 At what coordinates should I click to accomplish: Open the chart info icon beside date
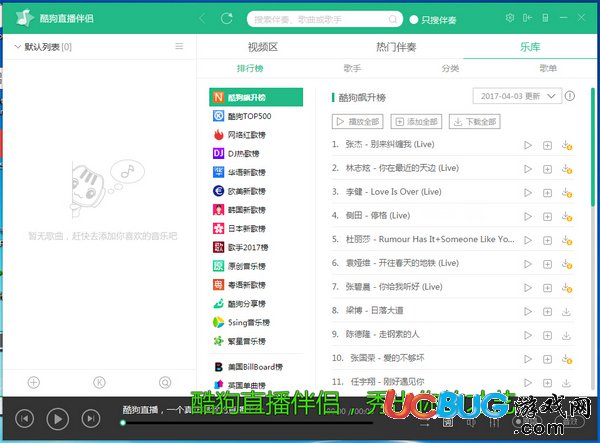click(x=570, y=96)
